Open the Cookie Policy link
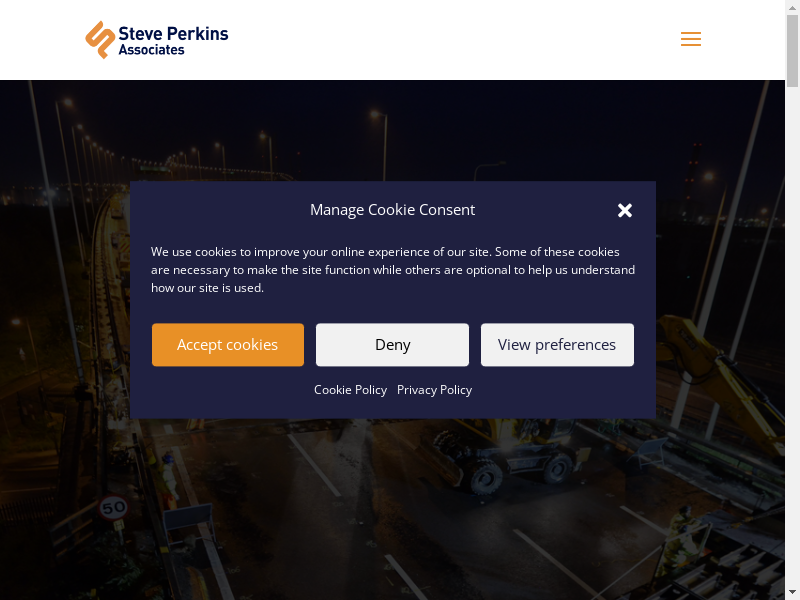The image size is (800, 600). (350, 390)
